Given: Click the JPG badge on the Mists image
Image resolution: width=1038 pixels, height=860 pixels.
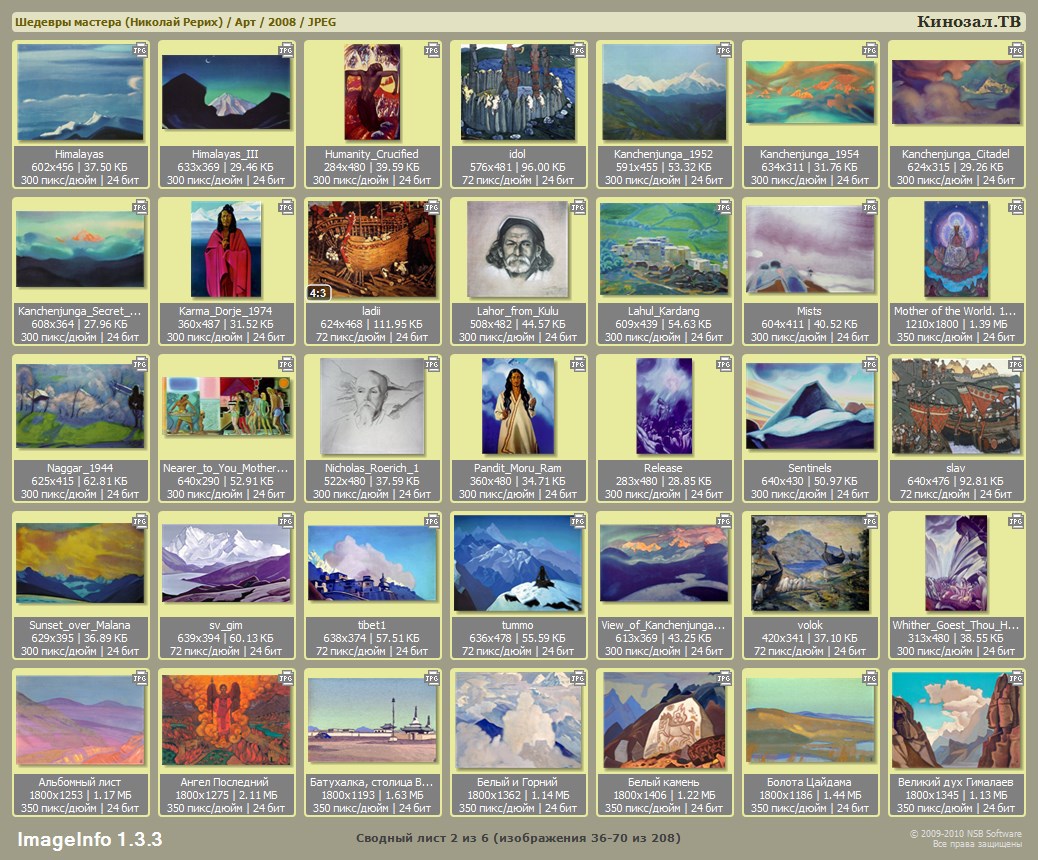Looking at the screenshot, I should (x=870, y=207).
